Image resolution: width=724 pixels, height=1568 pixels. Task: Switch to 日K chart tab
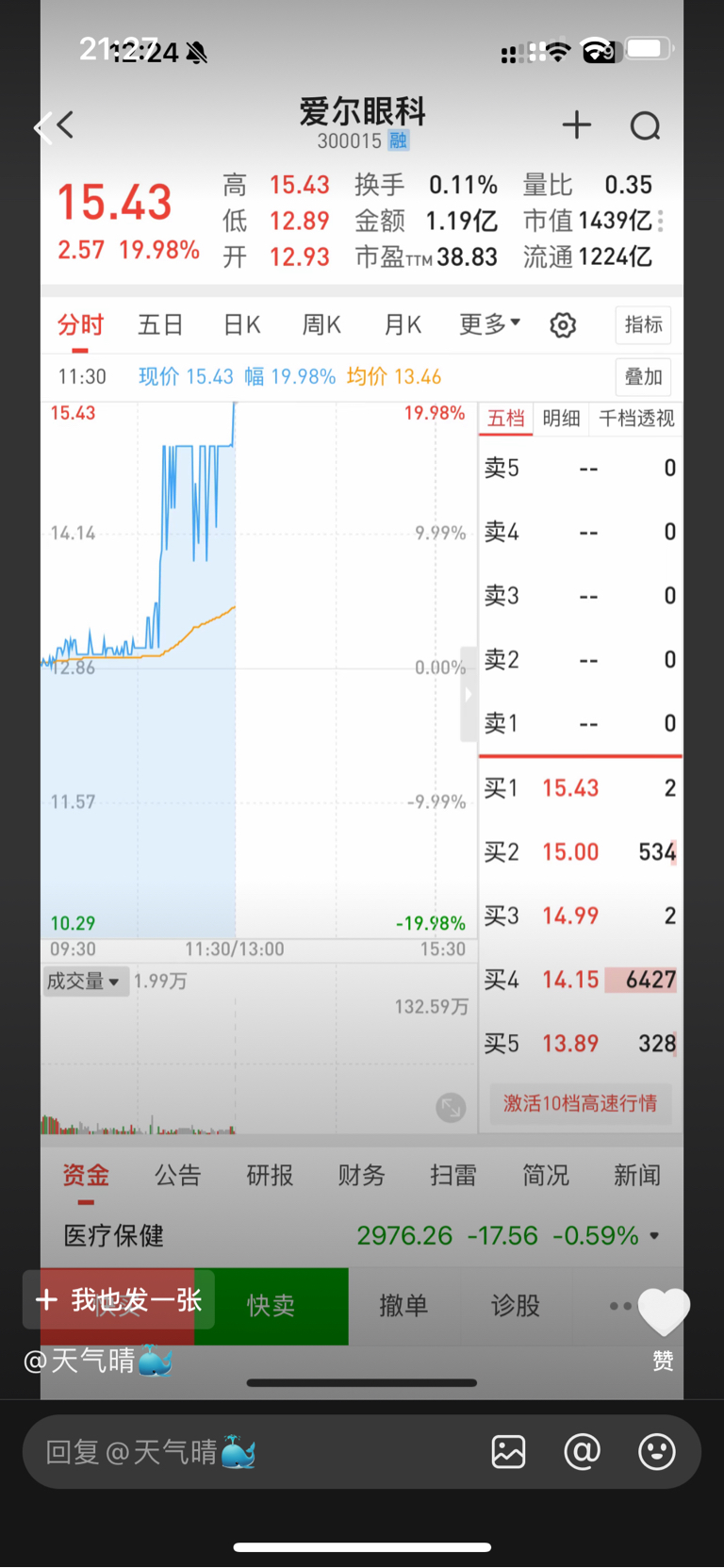241,325
